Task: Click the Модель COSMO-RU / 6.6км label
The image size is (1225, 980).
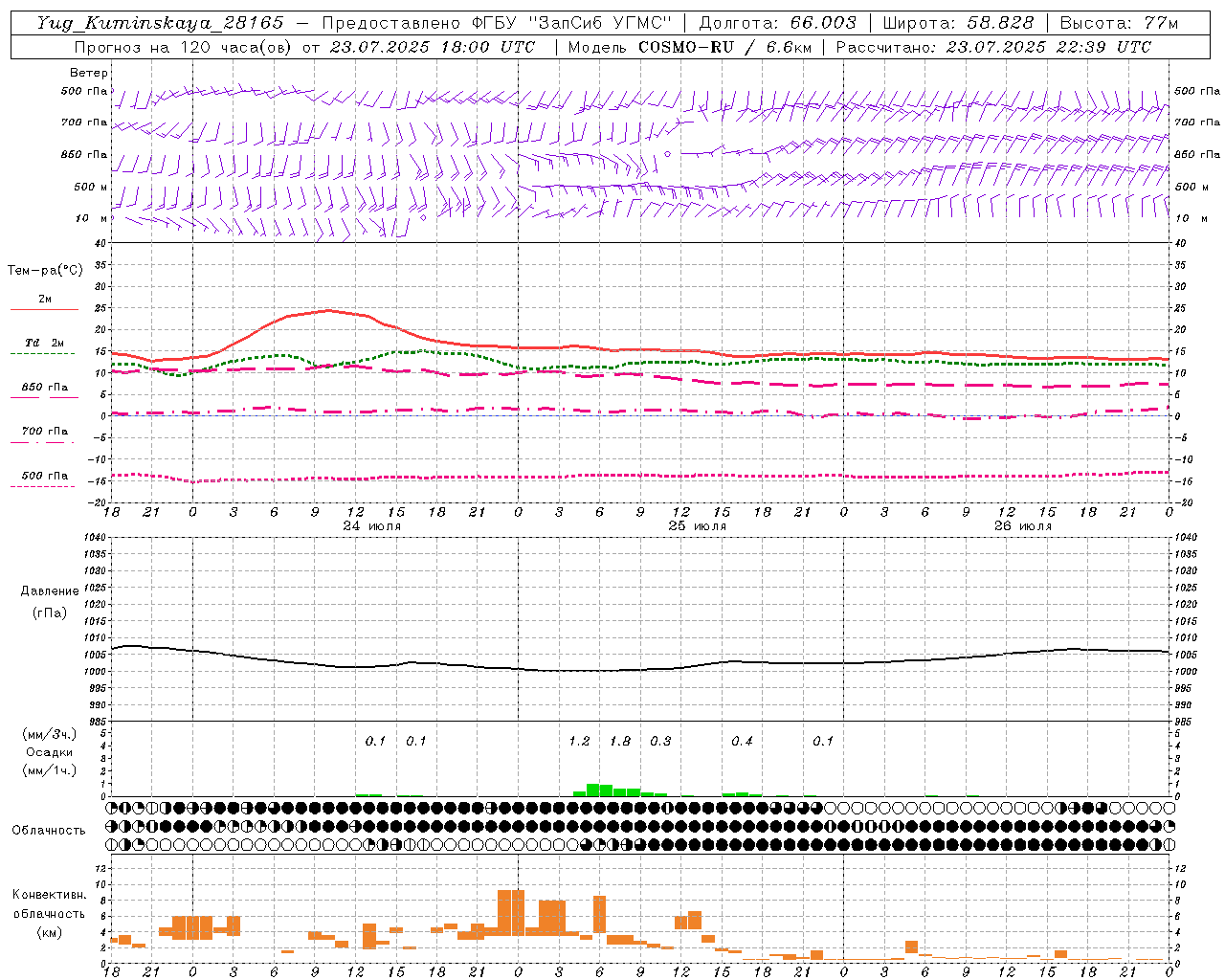Action: [690, 47]
